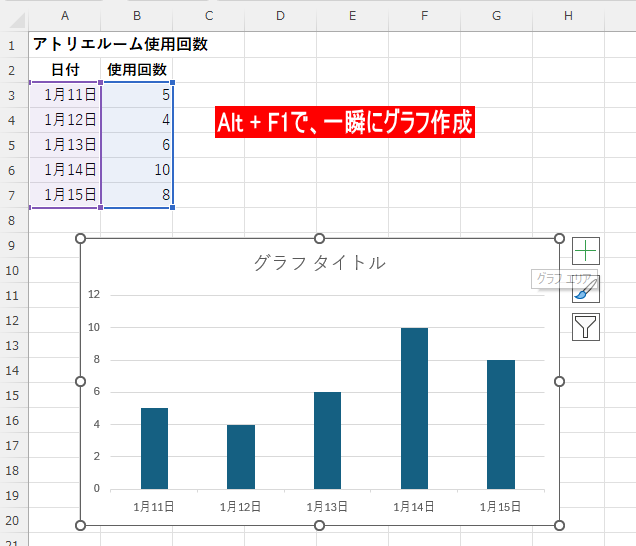Select the 1月15日 bar in chart
The image size is (636, 546).
501,424
